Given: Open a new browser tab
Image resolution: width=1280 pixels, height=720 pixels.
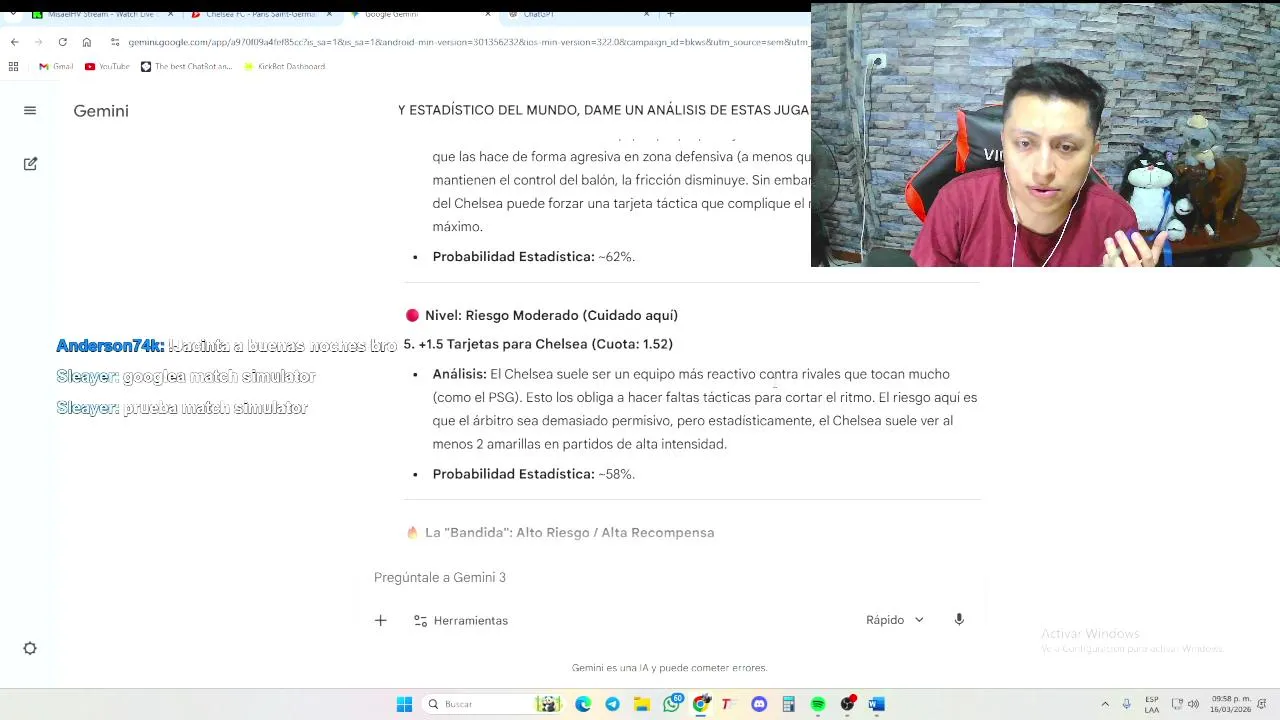Looking at the screenshot, I should coord(670,15).
